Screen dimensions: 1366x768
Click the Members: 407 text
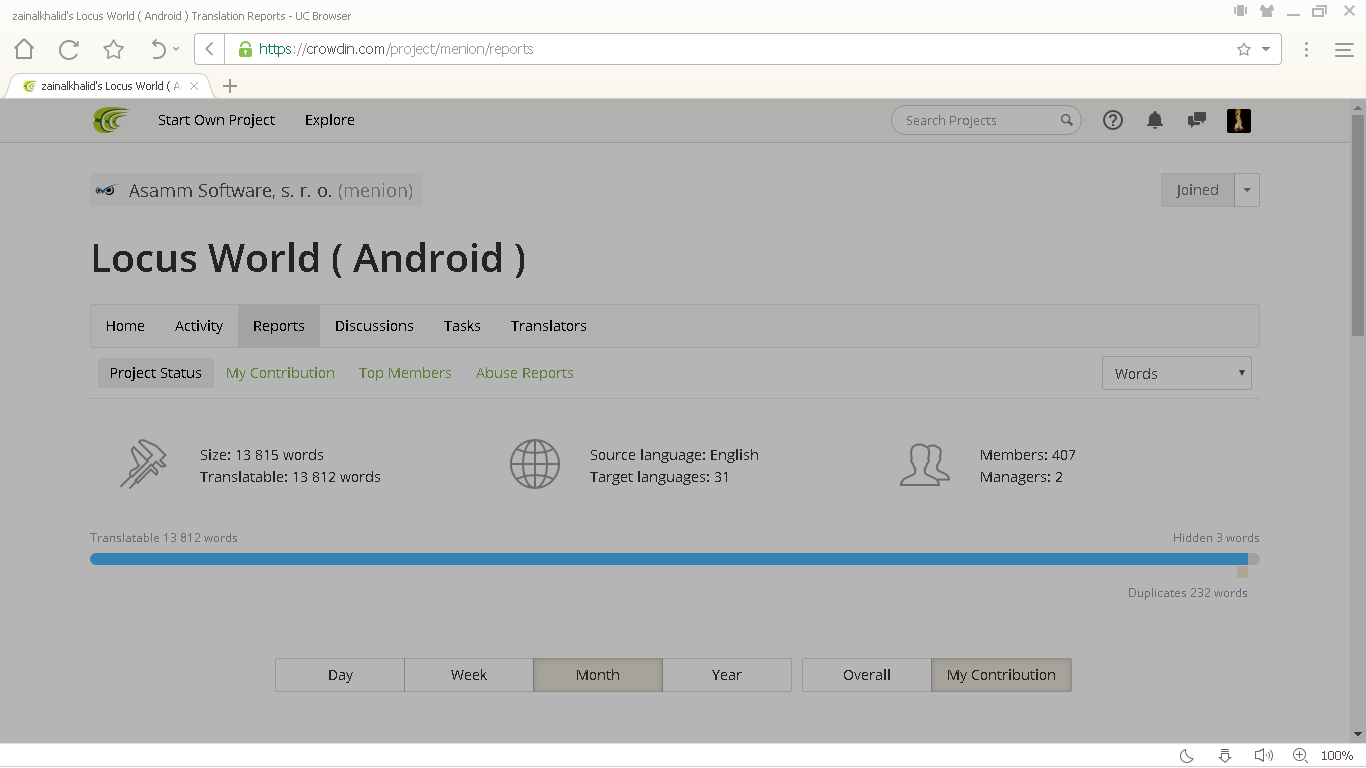point(1028,455)
